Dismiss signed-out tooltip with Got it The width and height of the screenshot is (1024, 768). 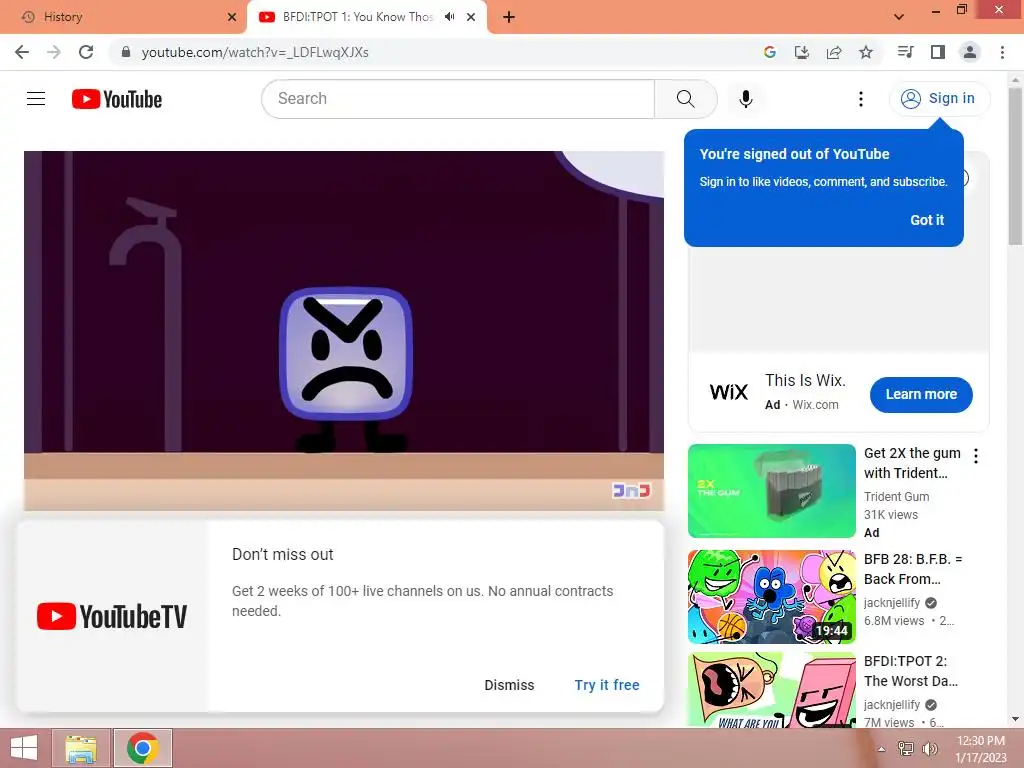927,220
